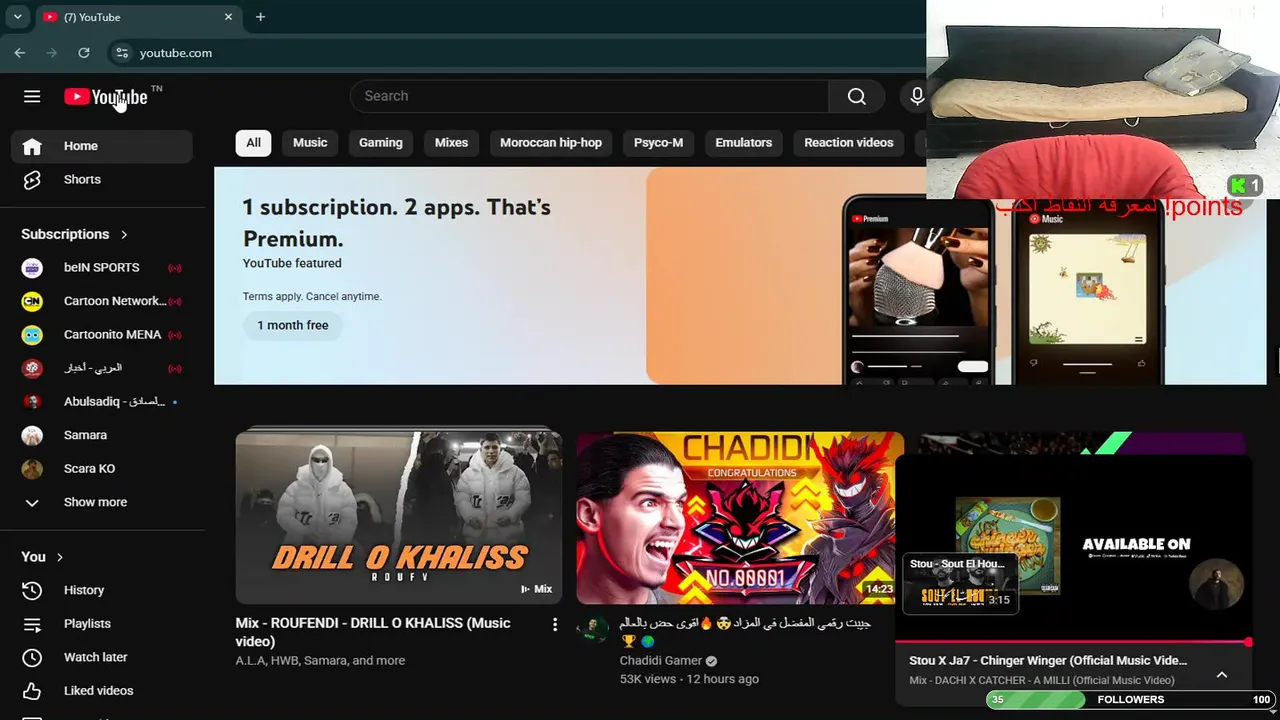The height and width of the screenshot is (720, 1280).
Task: Open Chadidi Gamer channel link
Action: pyautogui.click(x=661, y=661)
